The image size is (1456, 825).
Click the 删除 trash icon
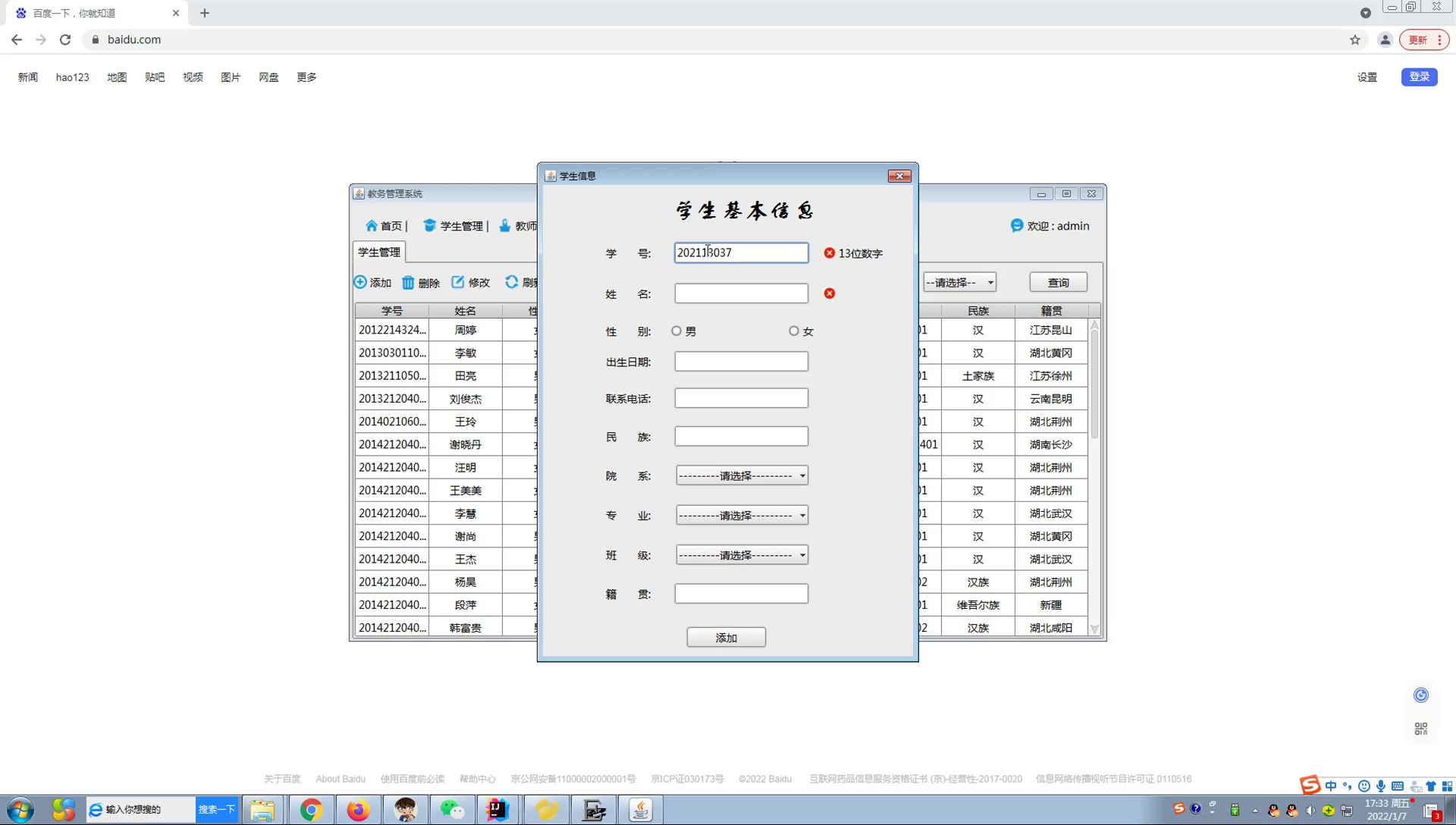pyautogui.click(x=408, y=282)
